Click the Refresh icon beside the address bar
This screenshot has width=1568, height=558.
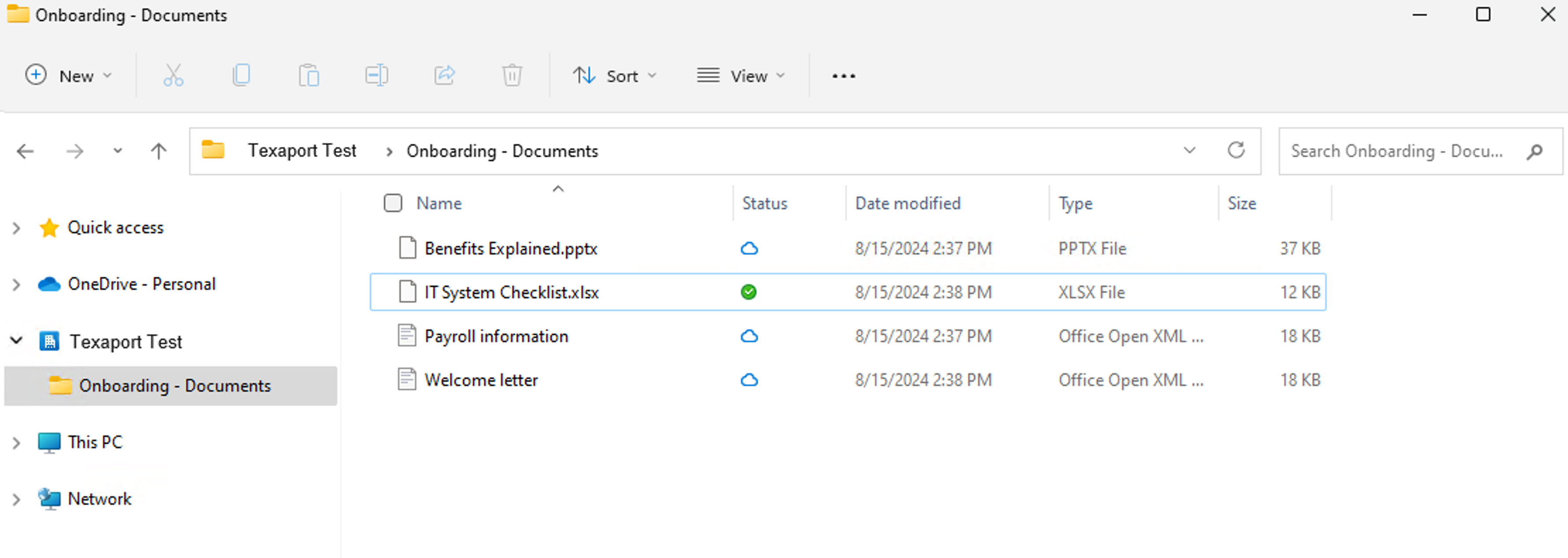(1237, 151)
